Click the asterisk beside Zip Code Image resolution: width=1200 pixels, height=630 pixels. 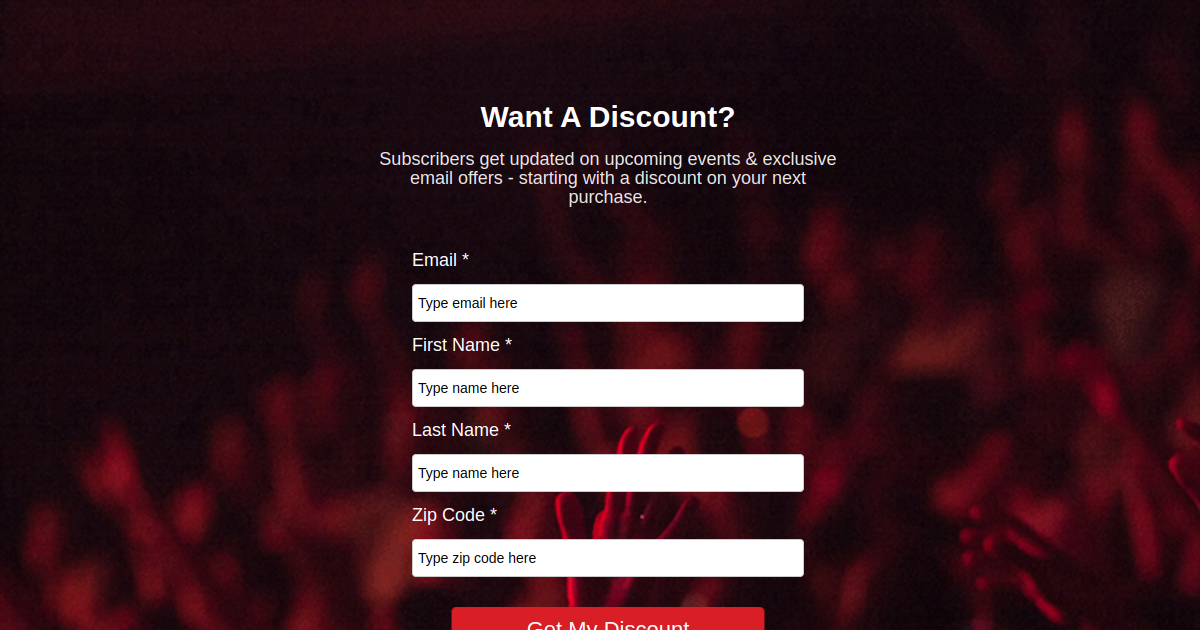[493, 514]
